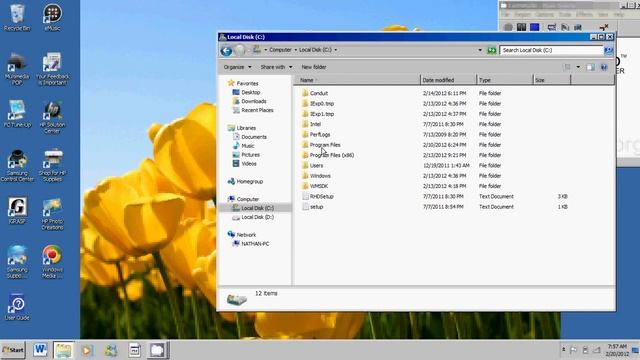Click the search magnifier icon in Explorer
The width and height of the screenshot is (640, 360).
point(609,50)
